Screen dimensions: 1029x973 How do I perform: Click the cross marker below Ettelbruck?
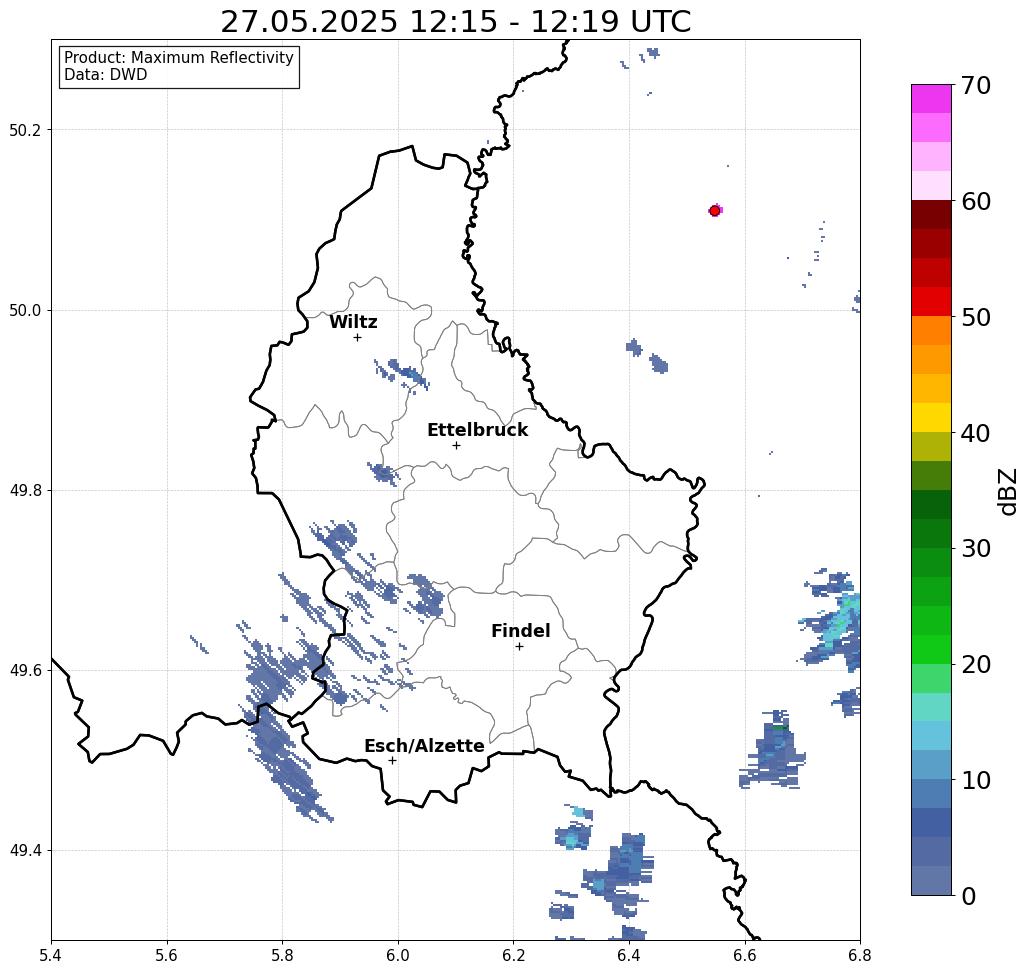point(457,445)
